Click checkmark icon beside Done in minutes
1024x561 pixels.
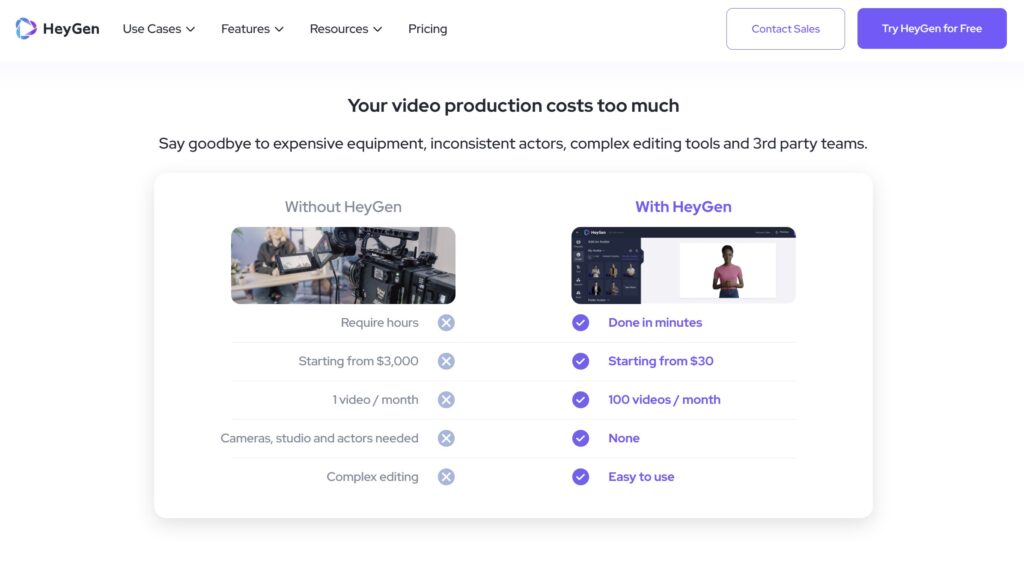581,323
